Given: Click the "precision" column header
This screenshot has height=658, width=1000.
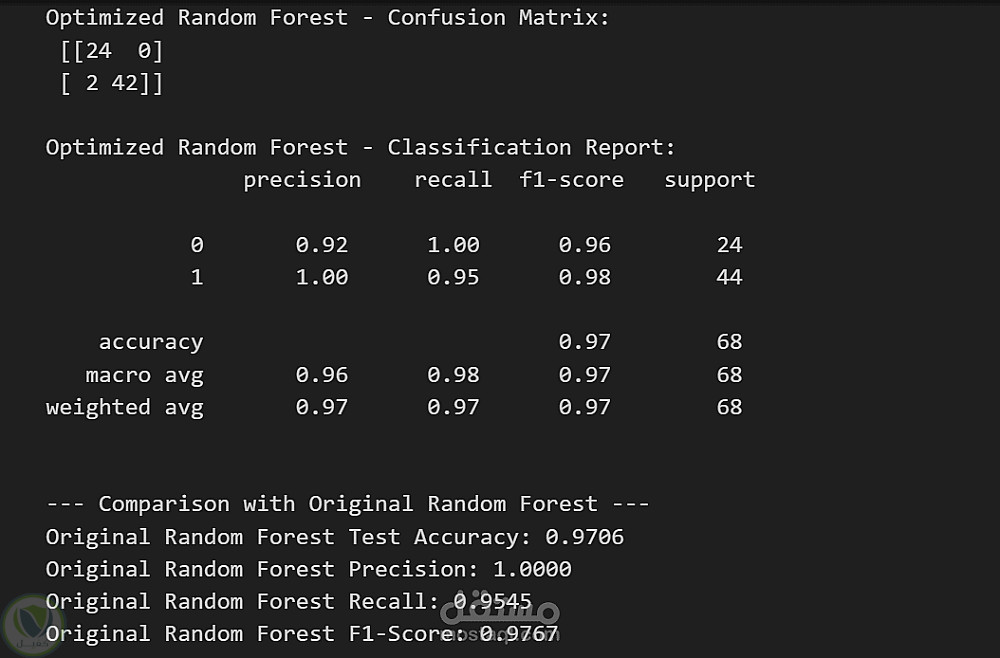Looking at the screenshot, I should (302, 180).
